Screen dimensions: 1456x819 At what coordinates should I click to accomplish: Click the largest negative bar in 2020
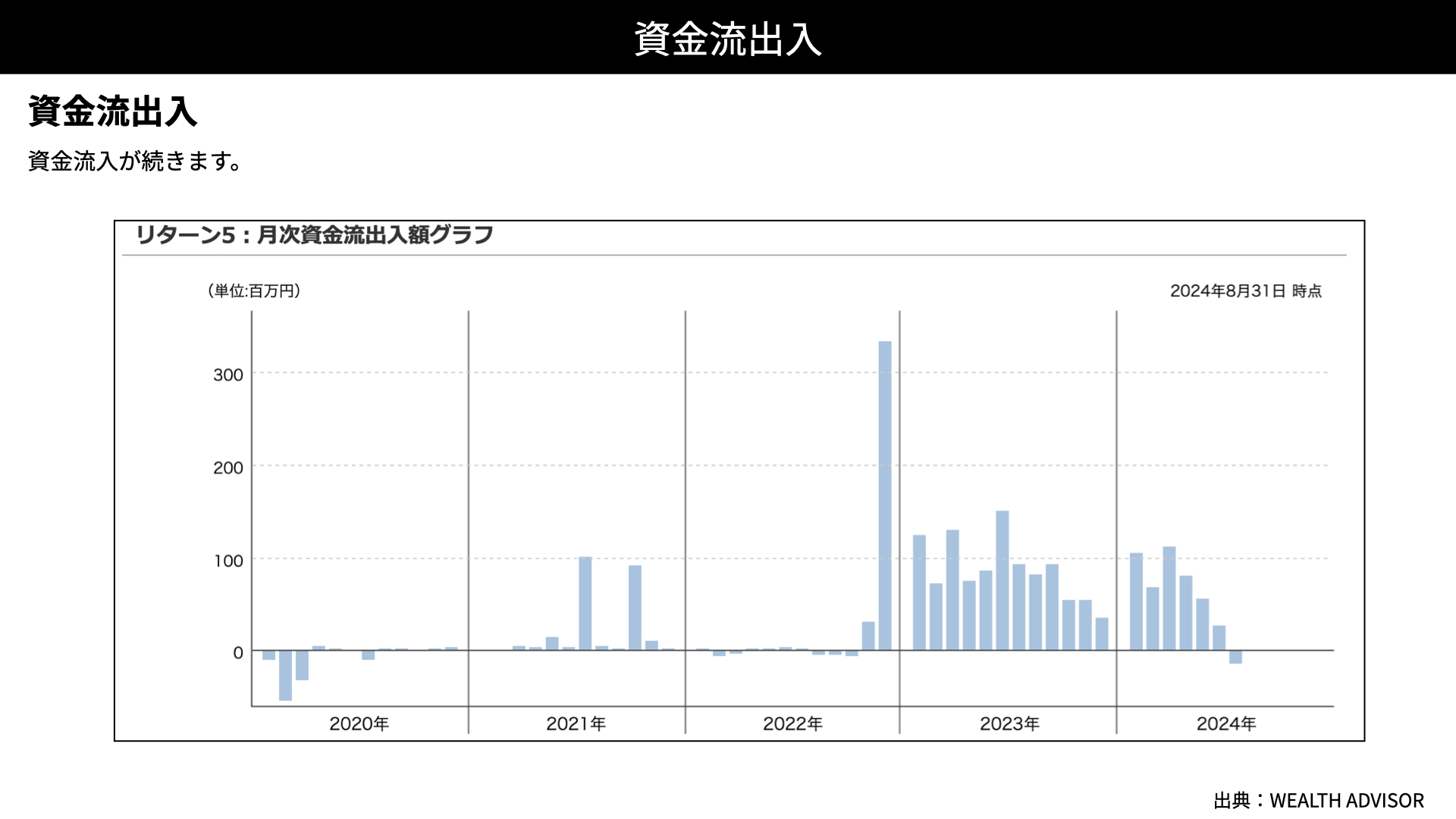point(285,675)
